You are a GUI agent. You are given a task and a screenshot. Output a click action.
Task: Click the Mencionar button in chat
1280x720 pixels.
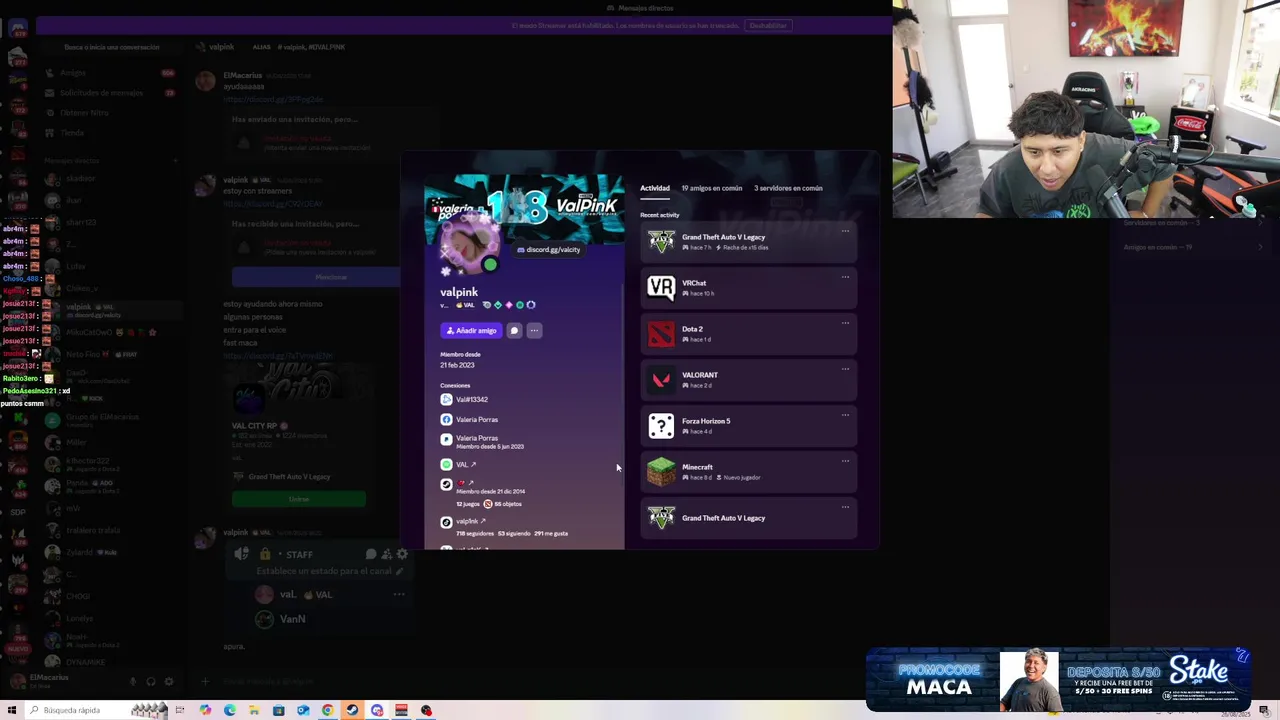(x=331, y=277)
